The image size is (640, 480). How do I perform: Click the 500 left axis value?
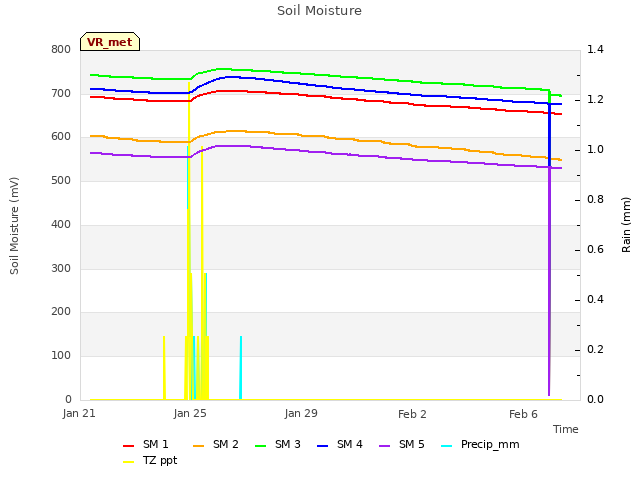(x=61, y=180)
